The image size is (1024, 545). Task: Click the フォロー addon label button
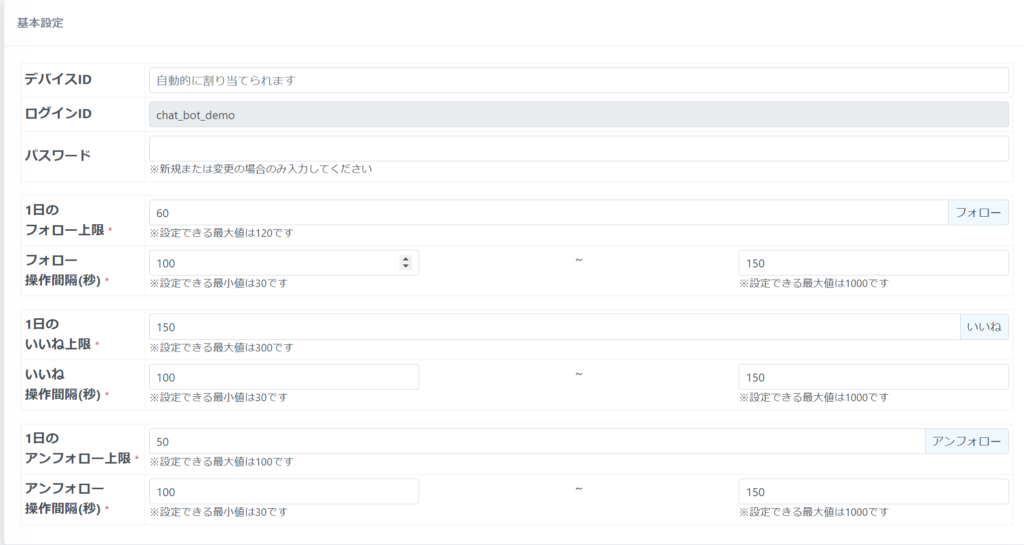coord(978,212)
